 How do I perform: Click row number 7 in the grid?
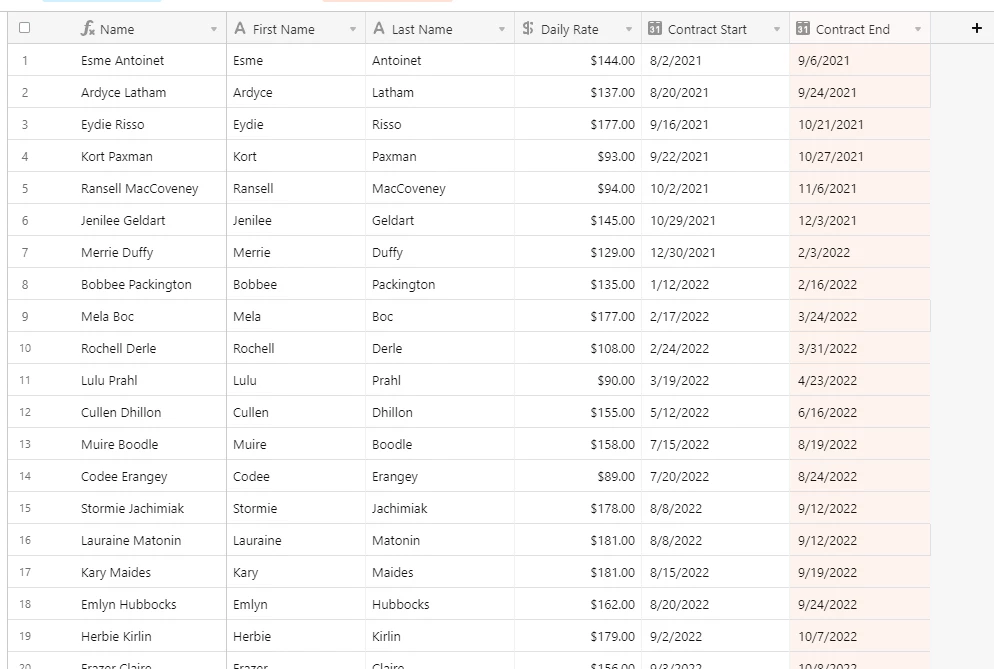click(x=25, y=252)
